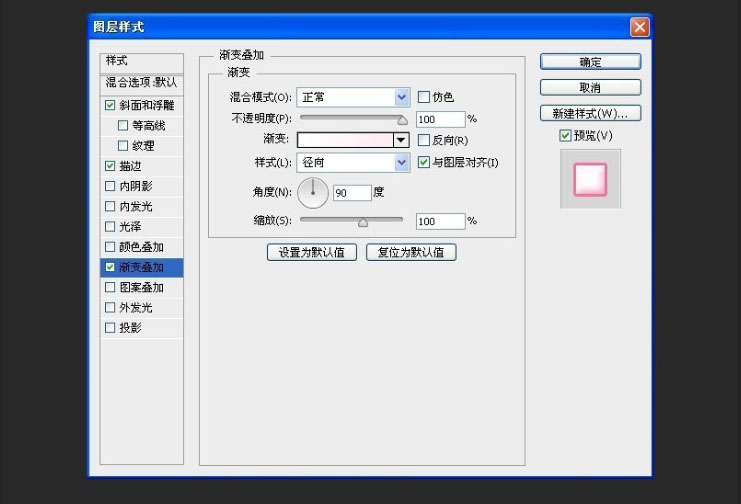
Task: Enable the 图案叠加 checkbox
Action: point(110,287)
